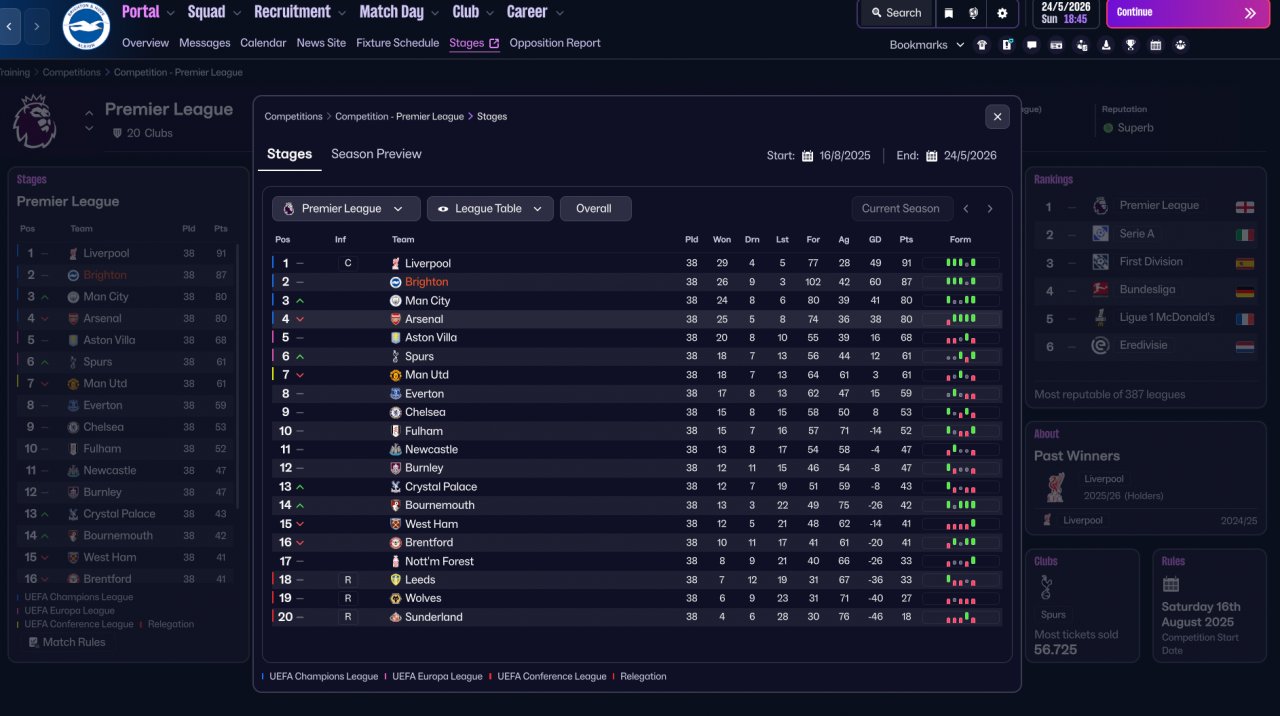
Task: Click the trophy bookmark shortcut icon
Action: tap(1131, 45)
